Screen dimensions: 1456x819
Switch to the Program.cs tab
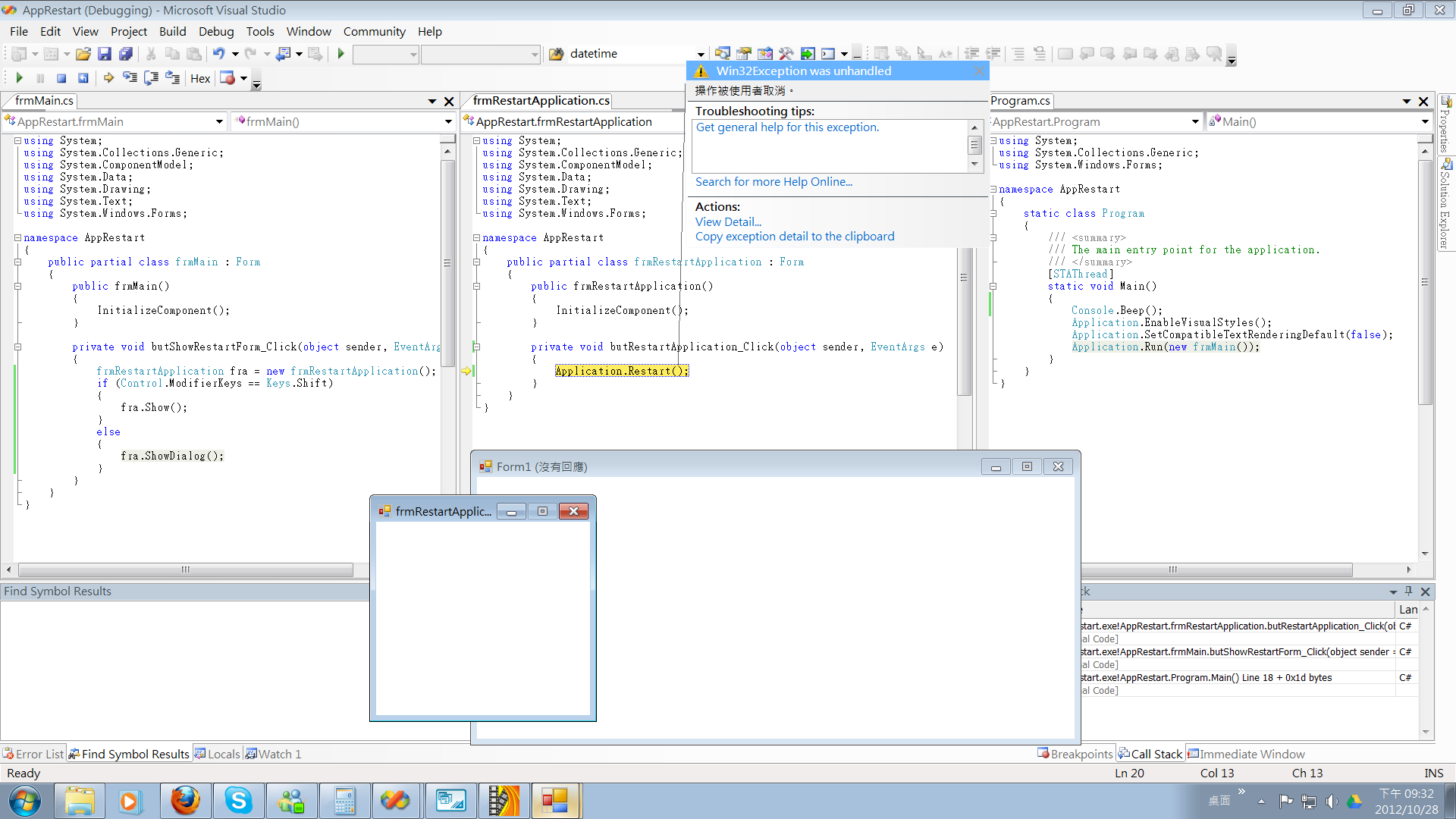tap(1021, 100)
